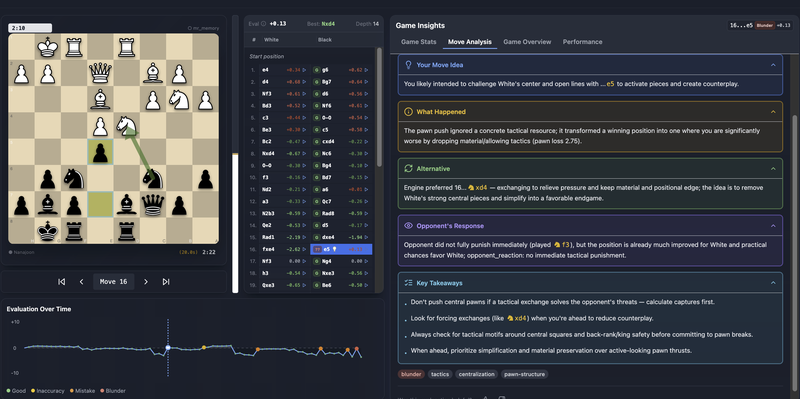Click the move list scrollbar

pos(379,107)
